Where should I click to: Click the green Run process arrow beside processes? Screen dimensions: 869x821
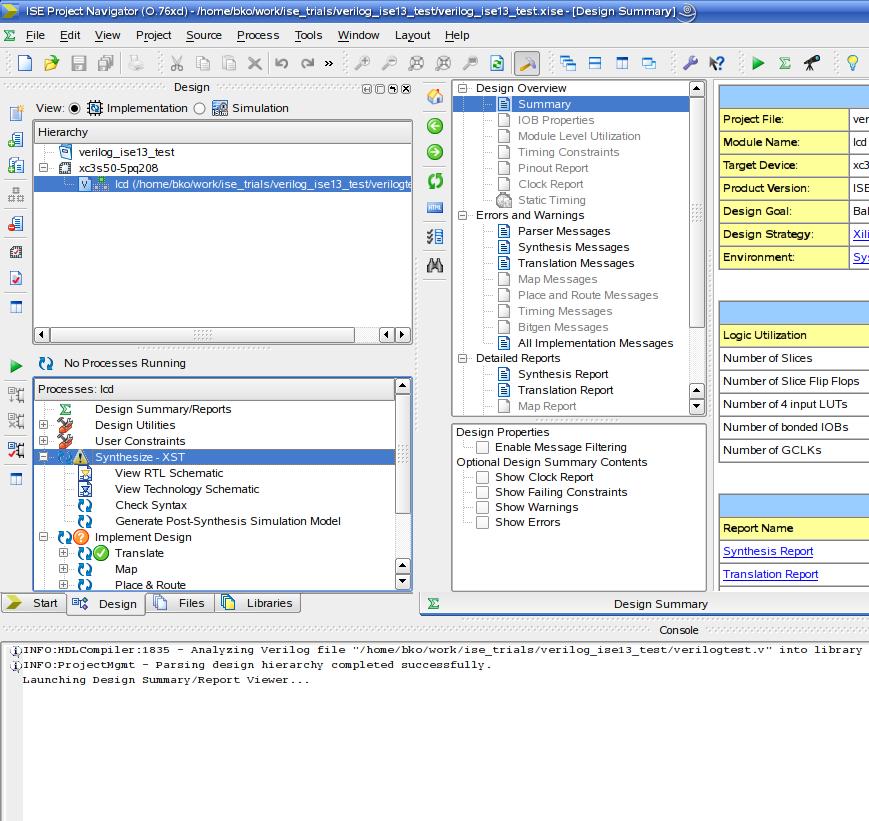(16, 366)
